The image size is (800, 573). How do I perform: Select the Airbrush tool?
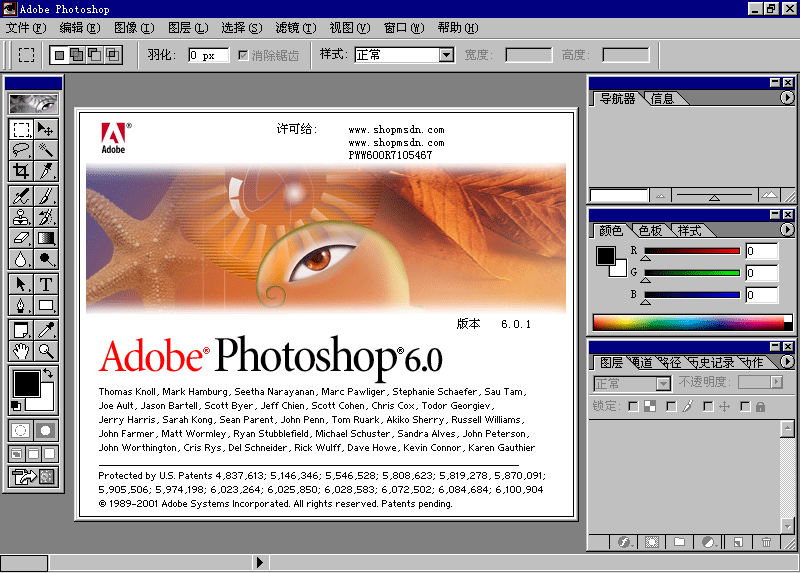coord(21,196)
